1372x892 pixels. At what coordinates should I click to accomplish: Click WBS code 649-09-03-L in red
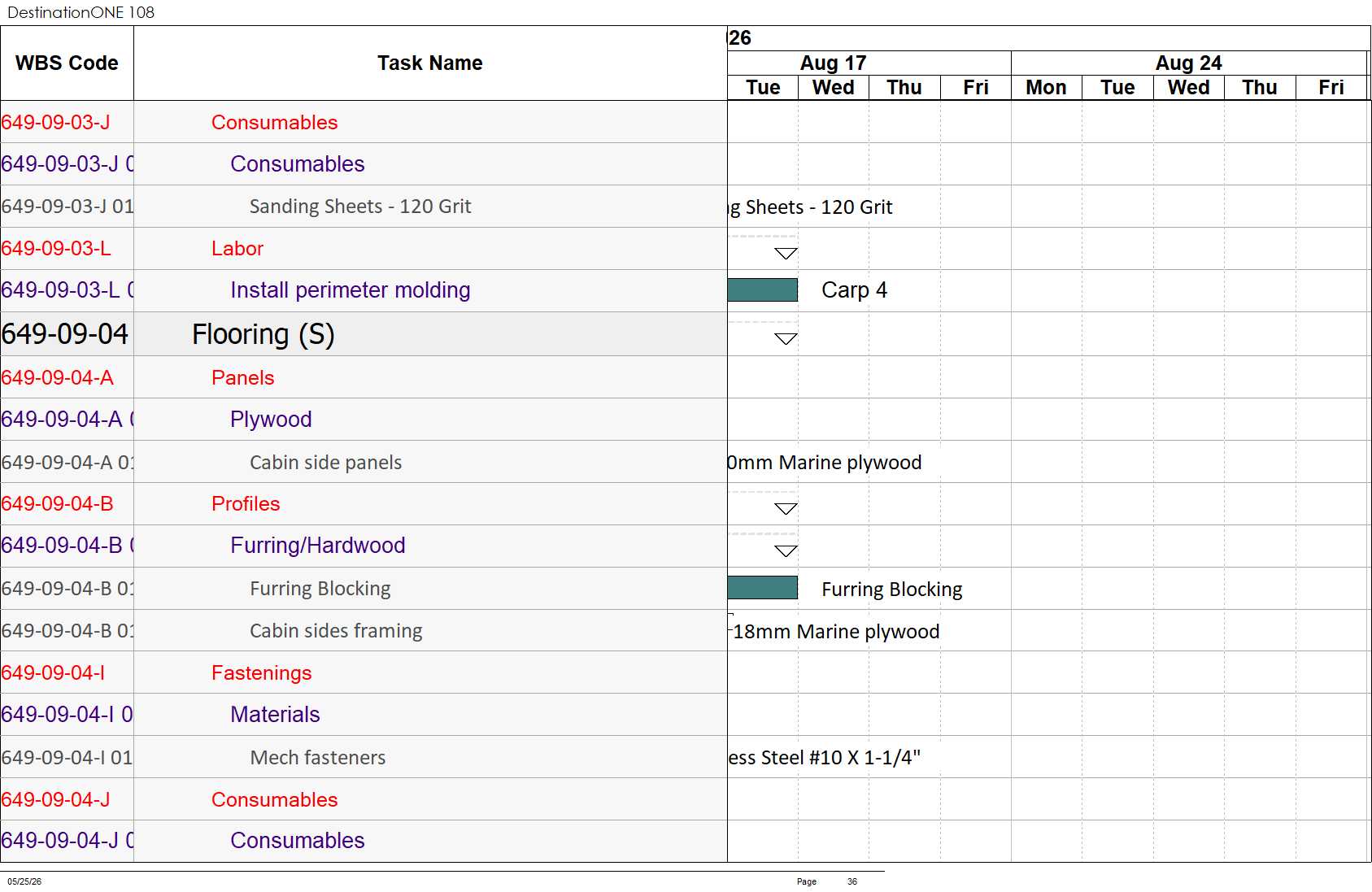[56, 249]
